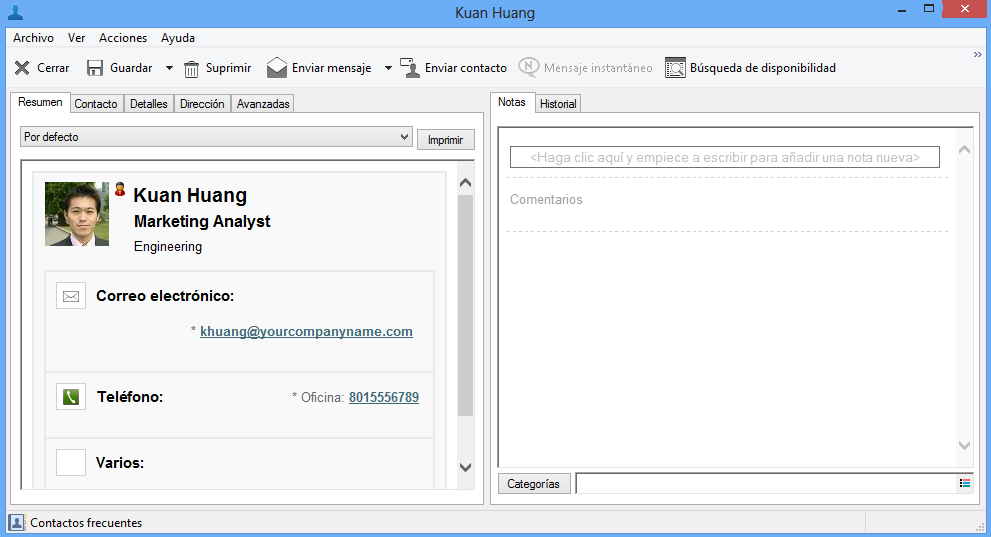Click Kuan Huang's contact photo
This screenshot has height=537, width=991.
[77, 214]
